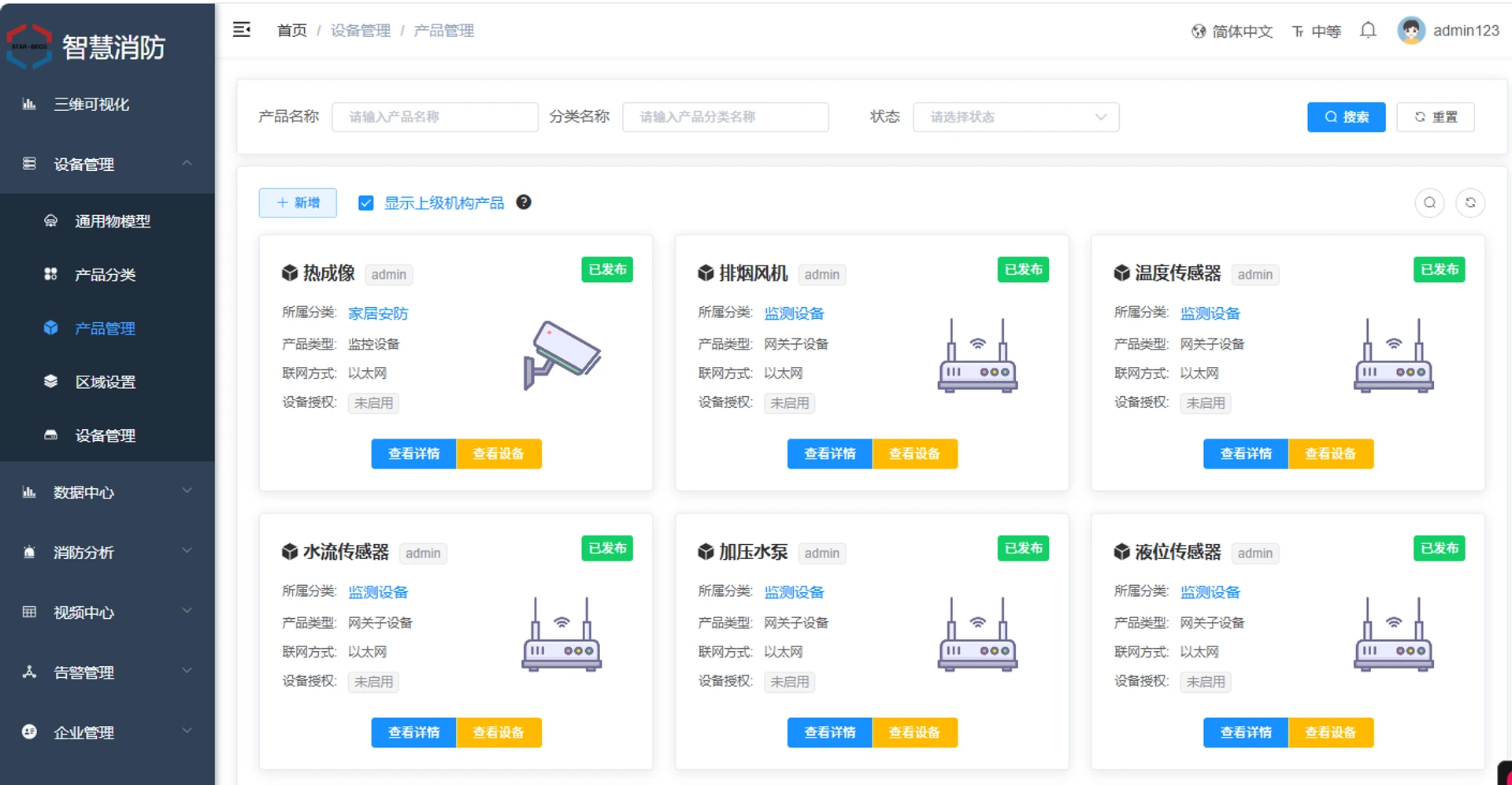Click the 通用物模型 sidebar icon
The height and width of the screenshot is (785, 1512).
50,220
